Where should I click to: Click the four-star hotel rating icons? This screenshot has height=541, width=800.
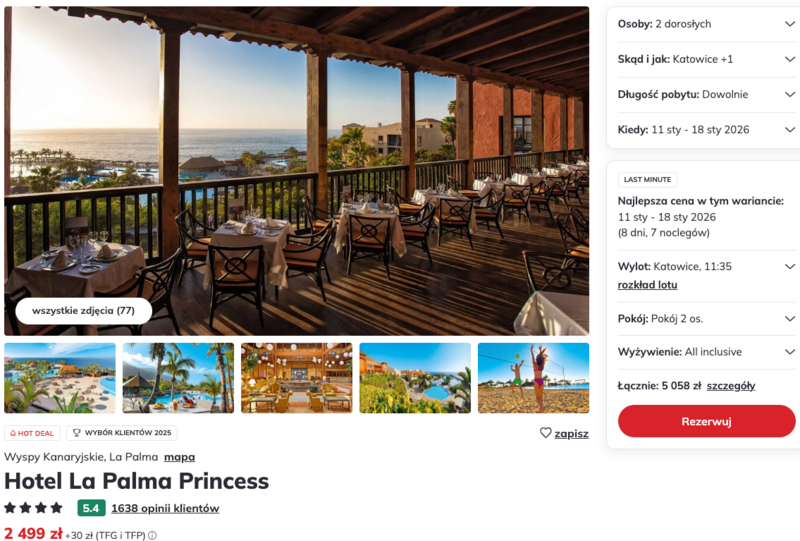pos(33,508)
